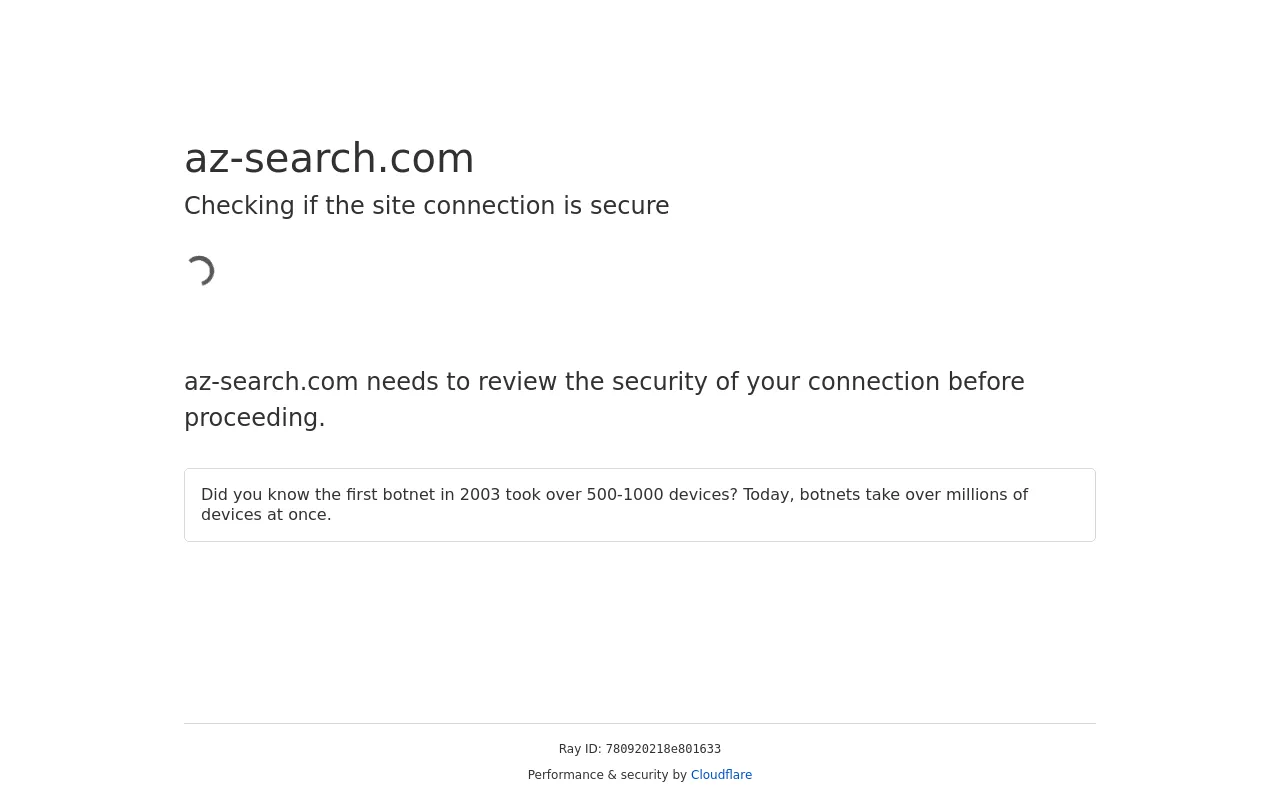The width and height of the screenshot is (1280, 800).
Task: Click the word 'Checking' in the subheading
Action: pyautogui.click(x=239, y=206)
